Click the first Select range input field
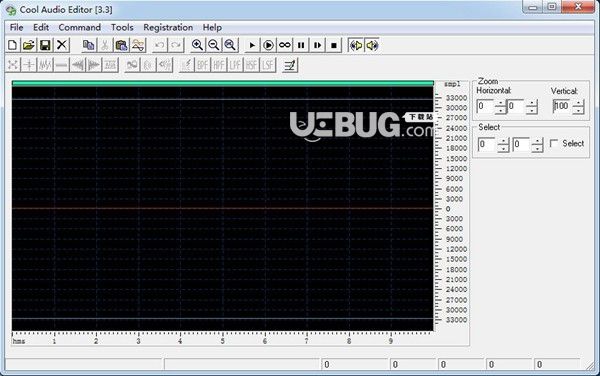Viewport: 600px width, 376px height. tap(487, 144)
